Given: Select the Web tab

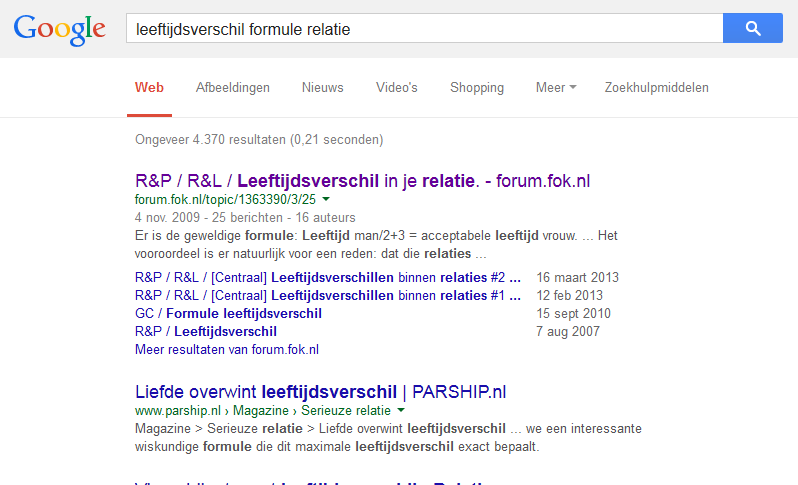Looking at the screenshot, I should coord(149,88).
